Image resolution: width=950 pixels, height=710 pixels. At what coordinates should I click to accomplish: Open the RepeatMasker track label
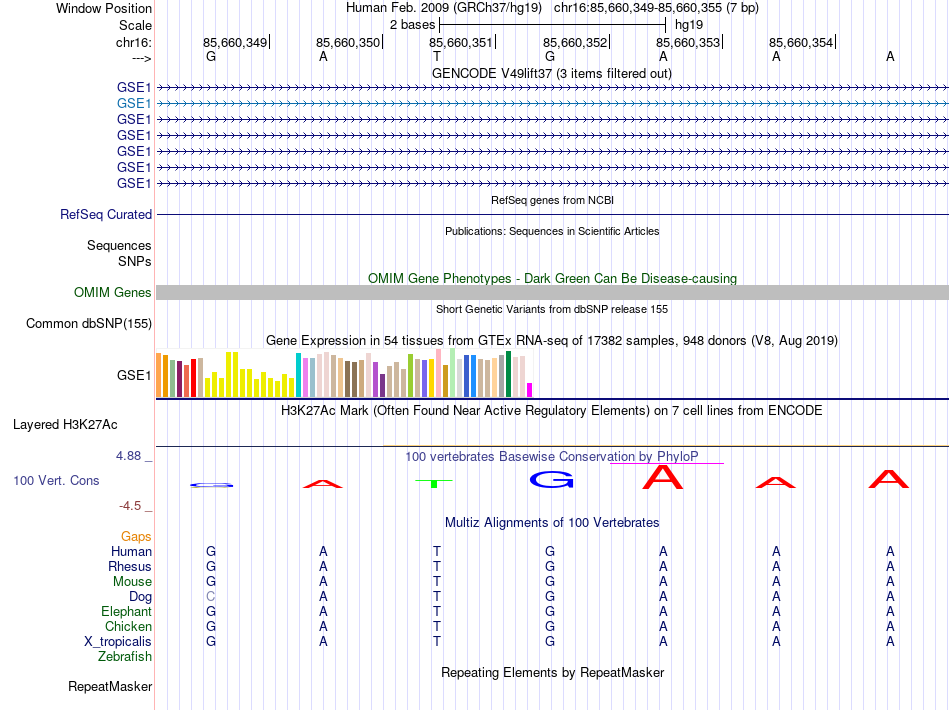click(110, 687)
